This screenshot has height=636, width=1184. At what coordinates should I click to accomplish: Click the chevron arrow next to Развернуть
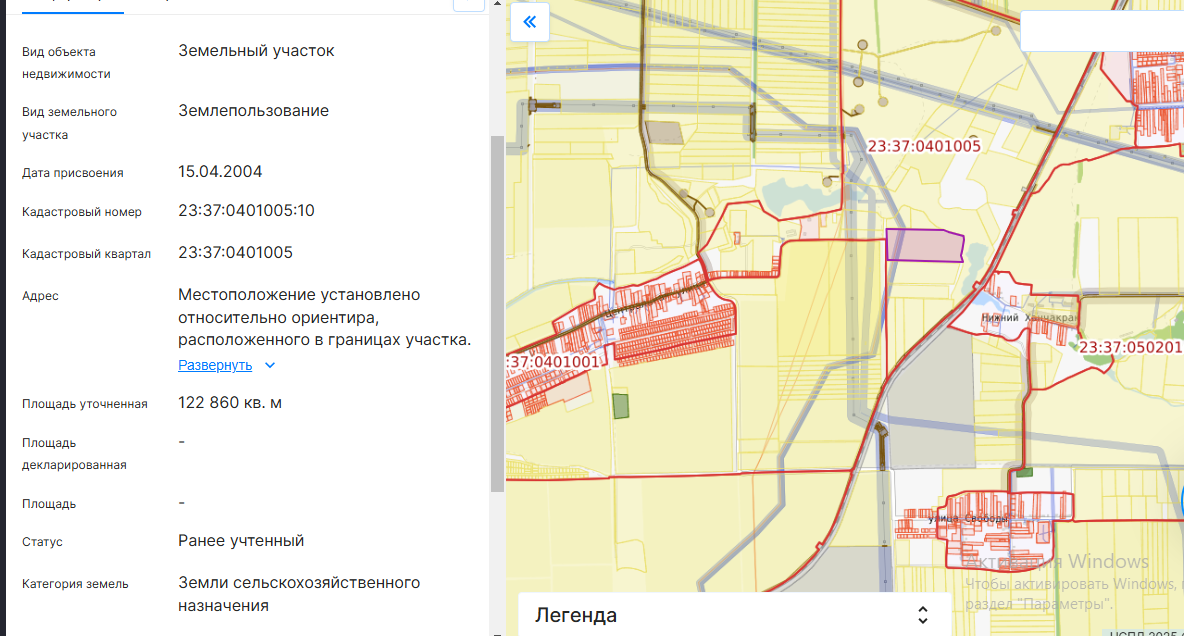pyautogui.click(x=270, y=366)
